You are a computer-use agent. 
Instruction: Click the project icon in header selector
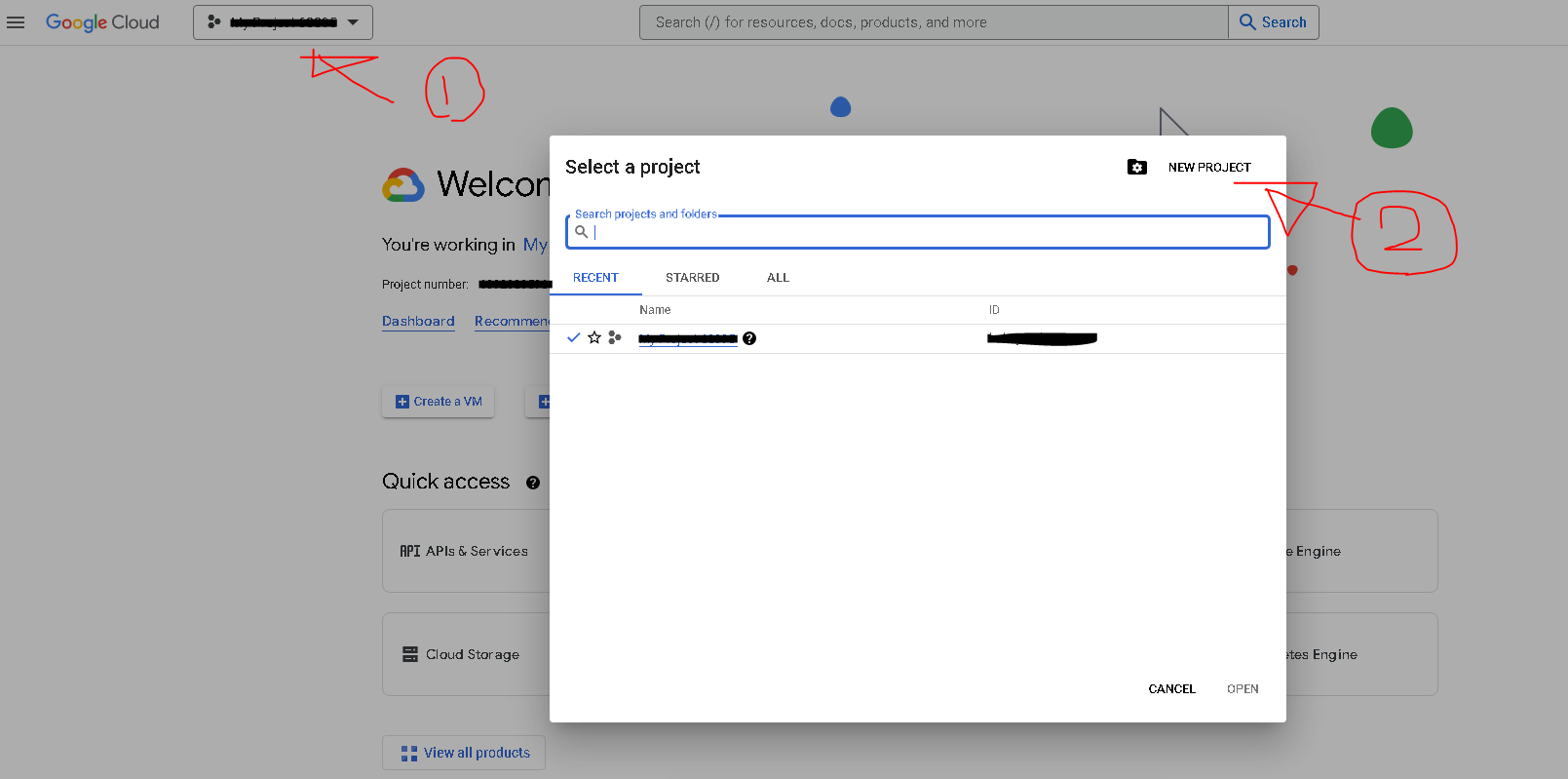(213, 21)
